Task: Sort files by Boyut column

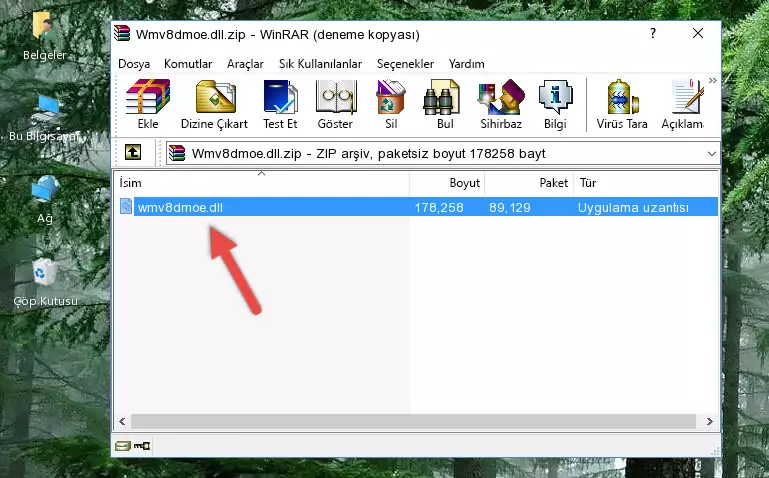Action: (447, 182)
